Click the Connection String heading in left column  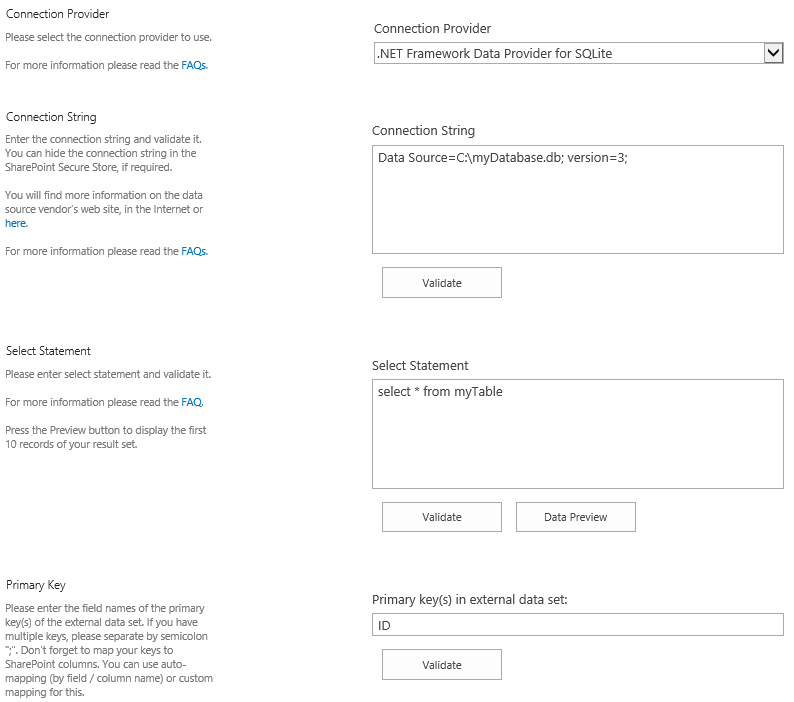coord(51,117)
